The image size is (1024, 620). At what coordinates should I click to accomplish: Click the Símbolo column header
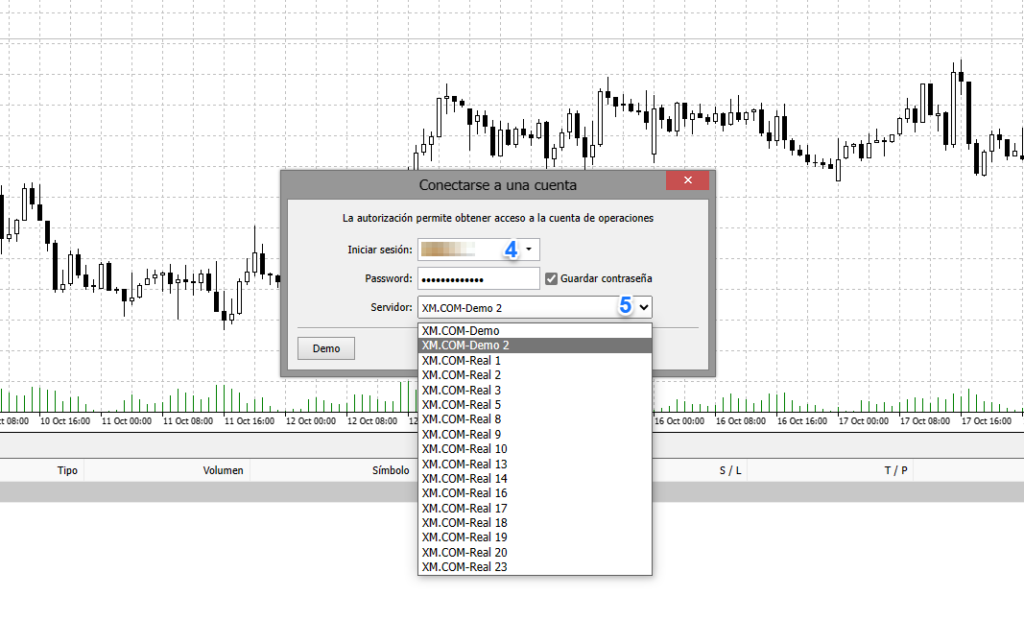(x=391, y=470)
